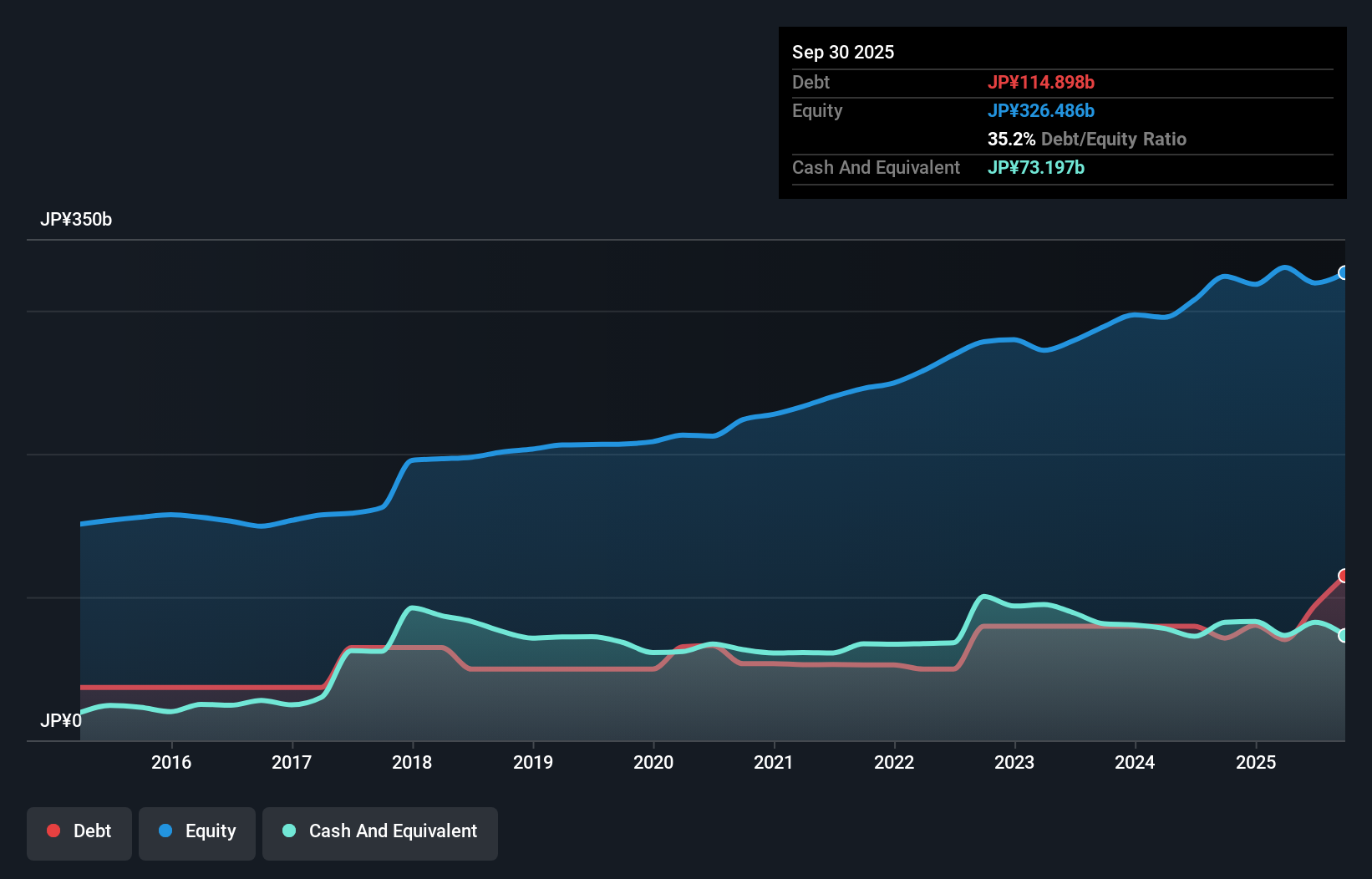The height and width of the screenshot is (879, 1372).
Task: Click the teal Cash endpoint marker
Action: [1344, 635]
